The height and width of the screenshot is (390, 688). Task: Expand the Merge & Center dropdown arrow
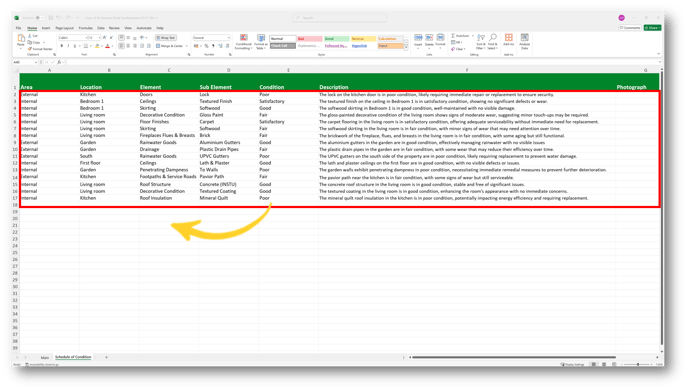click(x=186, y=46)
